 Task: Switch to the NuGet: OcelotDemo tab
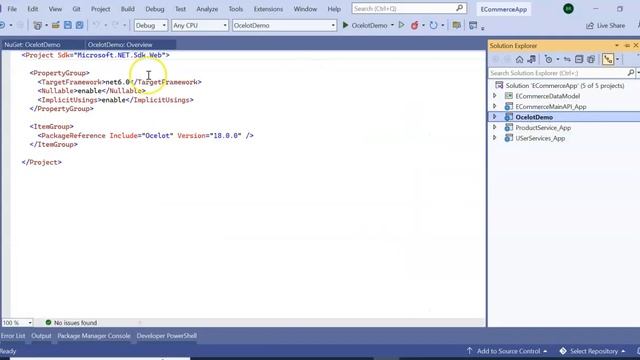click(32, 44)
